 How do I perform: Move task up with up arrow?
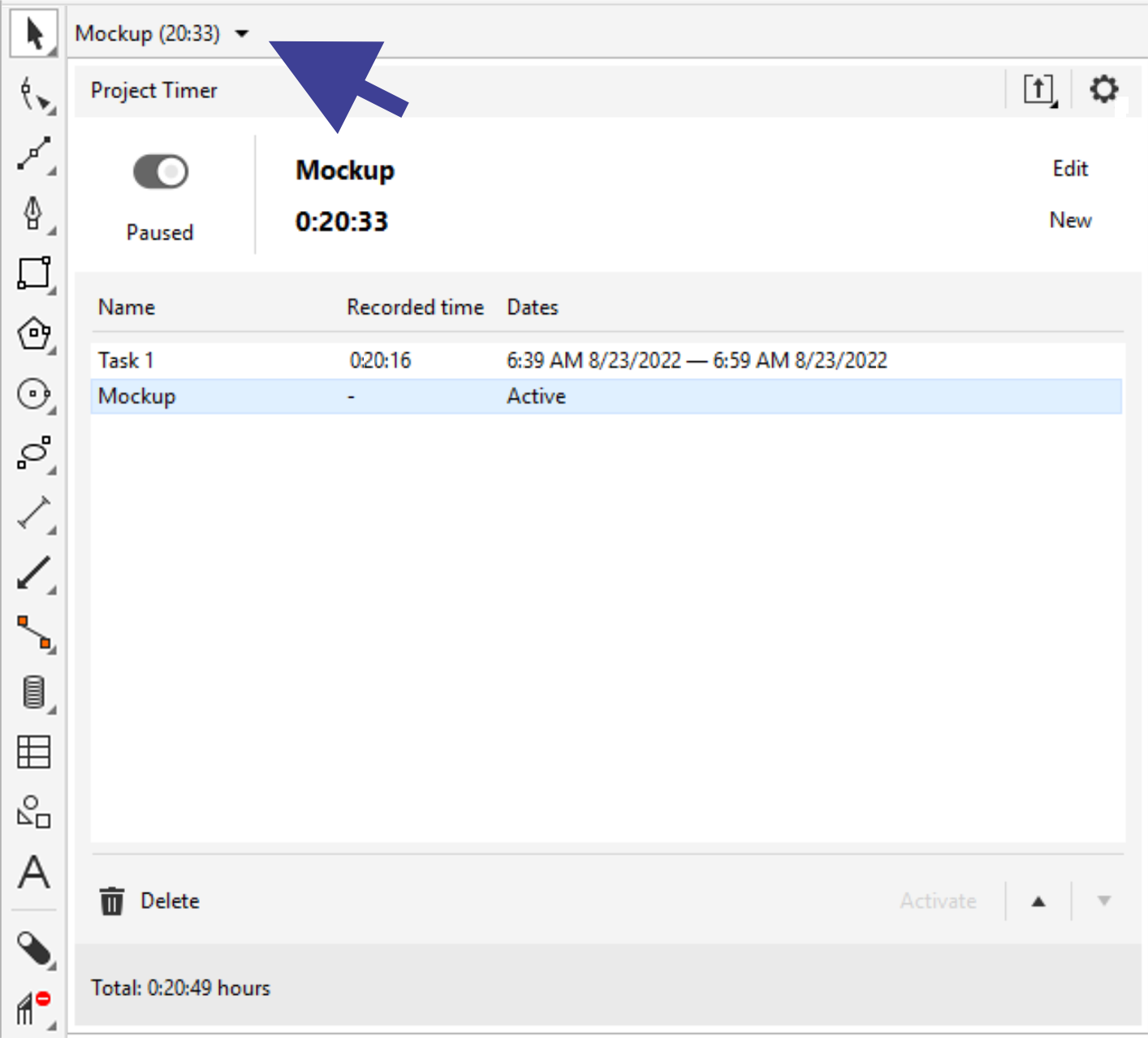[x=1038, y=901]
